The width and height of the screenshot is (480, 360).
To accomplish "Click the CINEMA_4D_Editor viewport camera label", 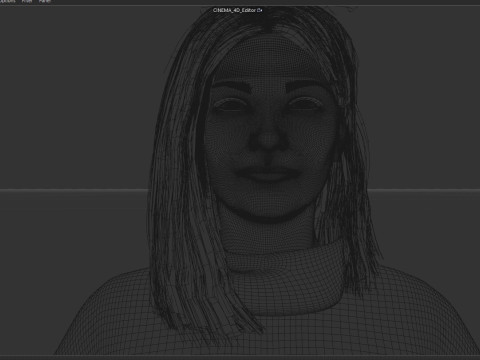I will 234,10.
